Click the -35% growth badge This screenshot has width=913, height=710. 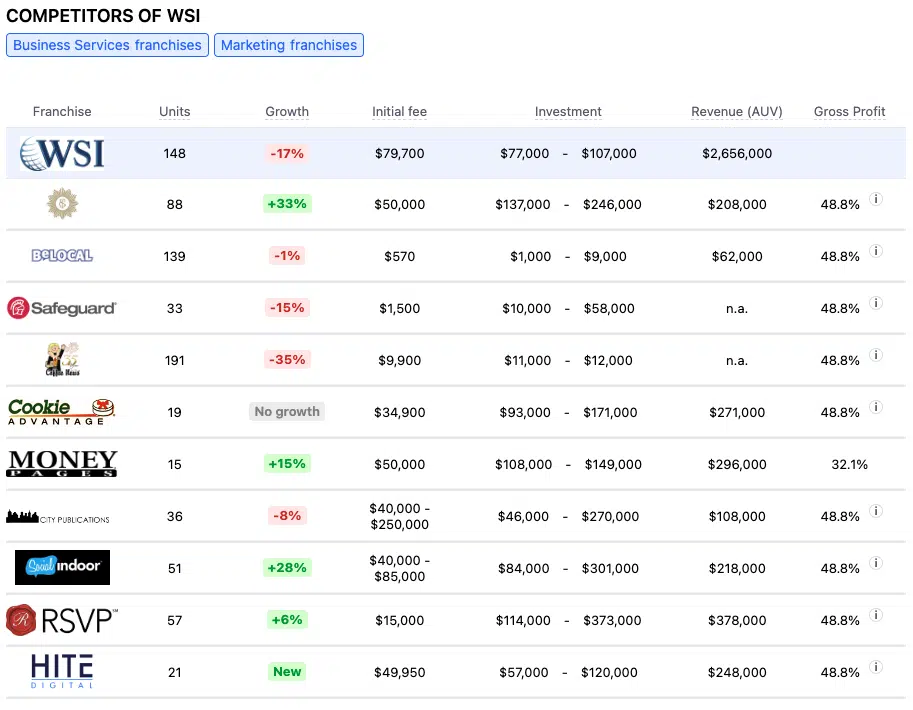click(287, 359)
